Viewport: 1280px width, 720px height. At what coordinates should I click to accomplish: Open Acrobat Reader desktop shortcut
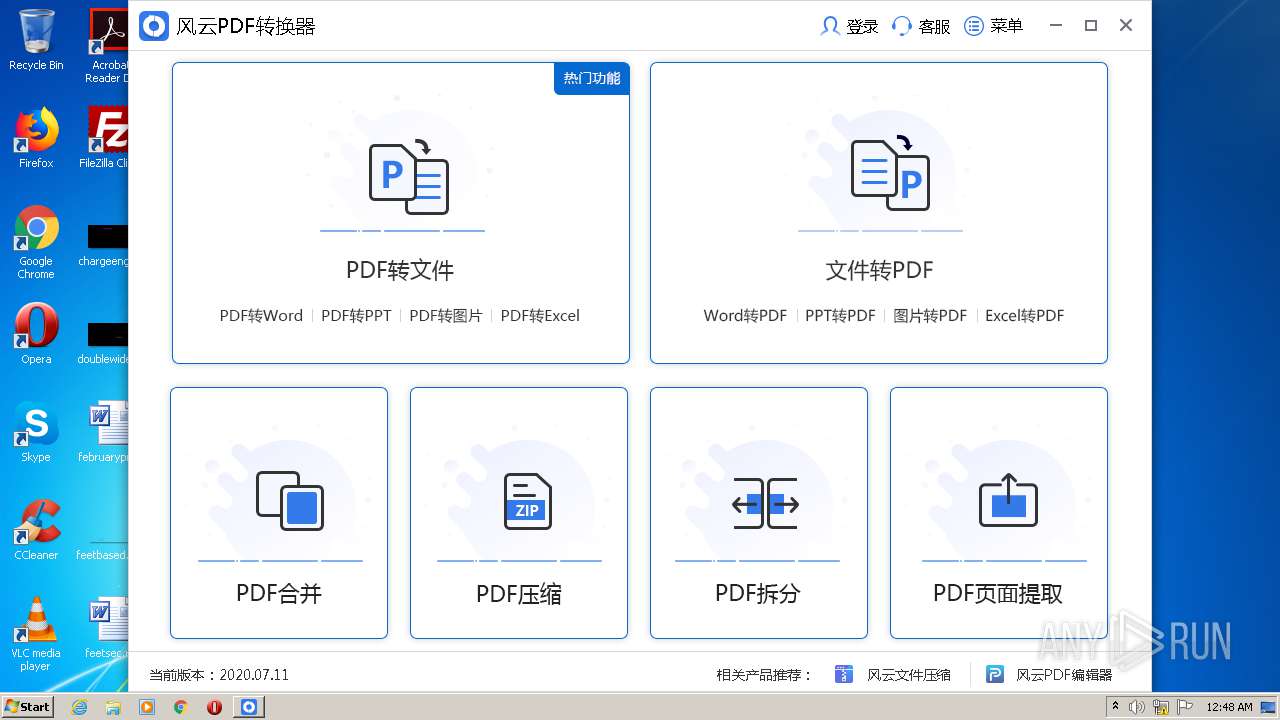108,46
